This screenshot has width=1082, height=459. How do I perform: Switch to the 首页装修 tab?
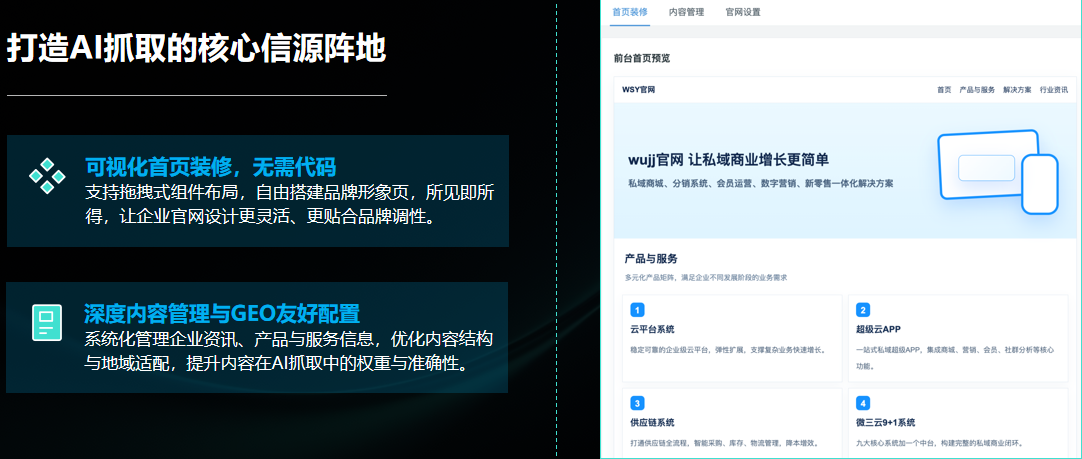pyautogui.click(x=629, y=12)
